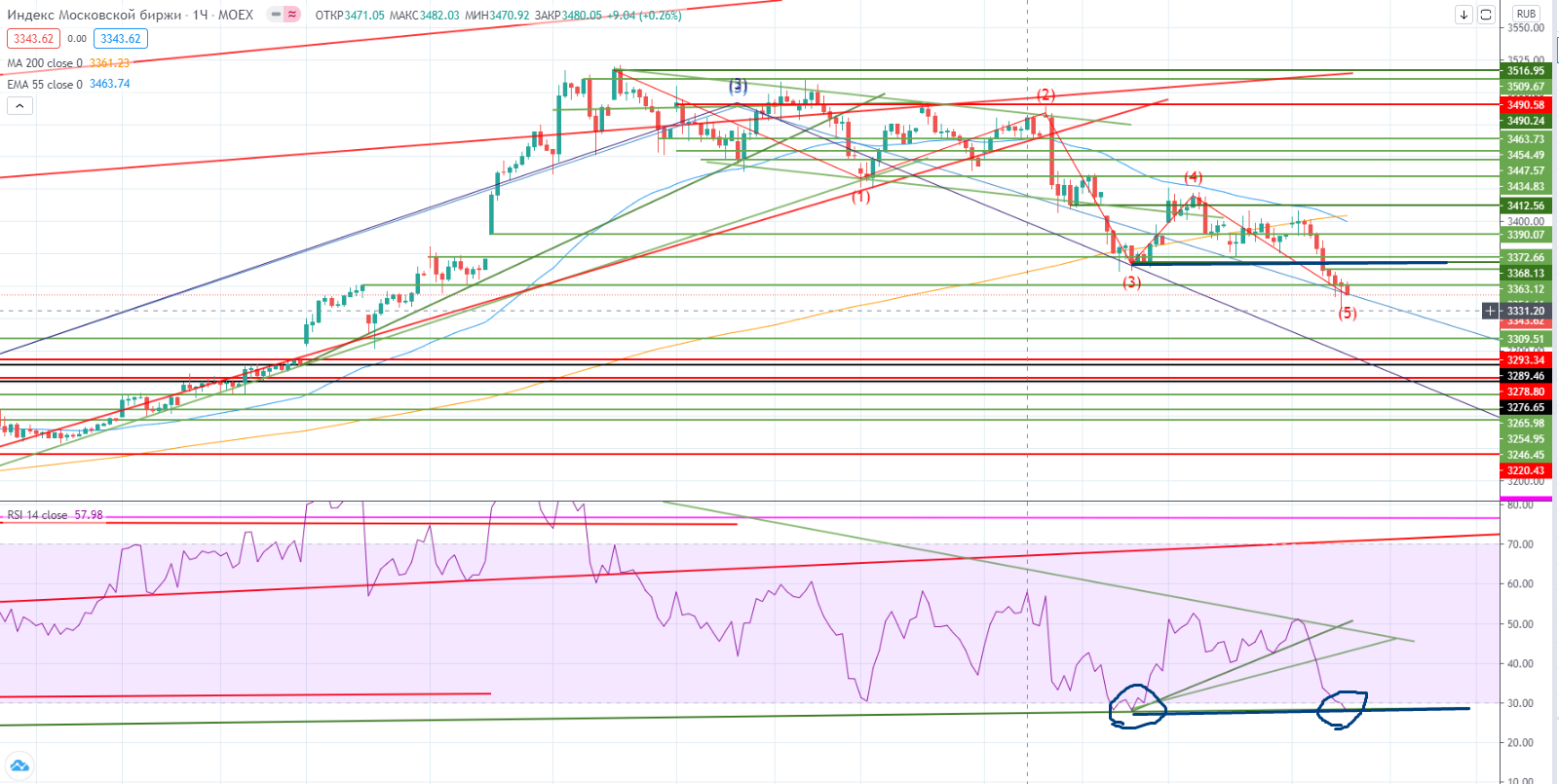Click the TradingView logo icon
The width and height of the screenshot is (1559, 784).
[x=19, y=765]
